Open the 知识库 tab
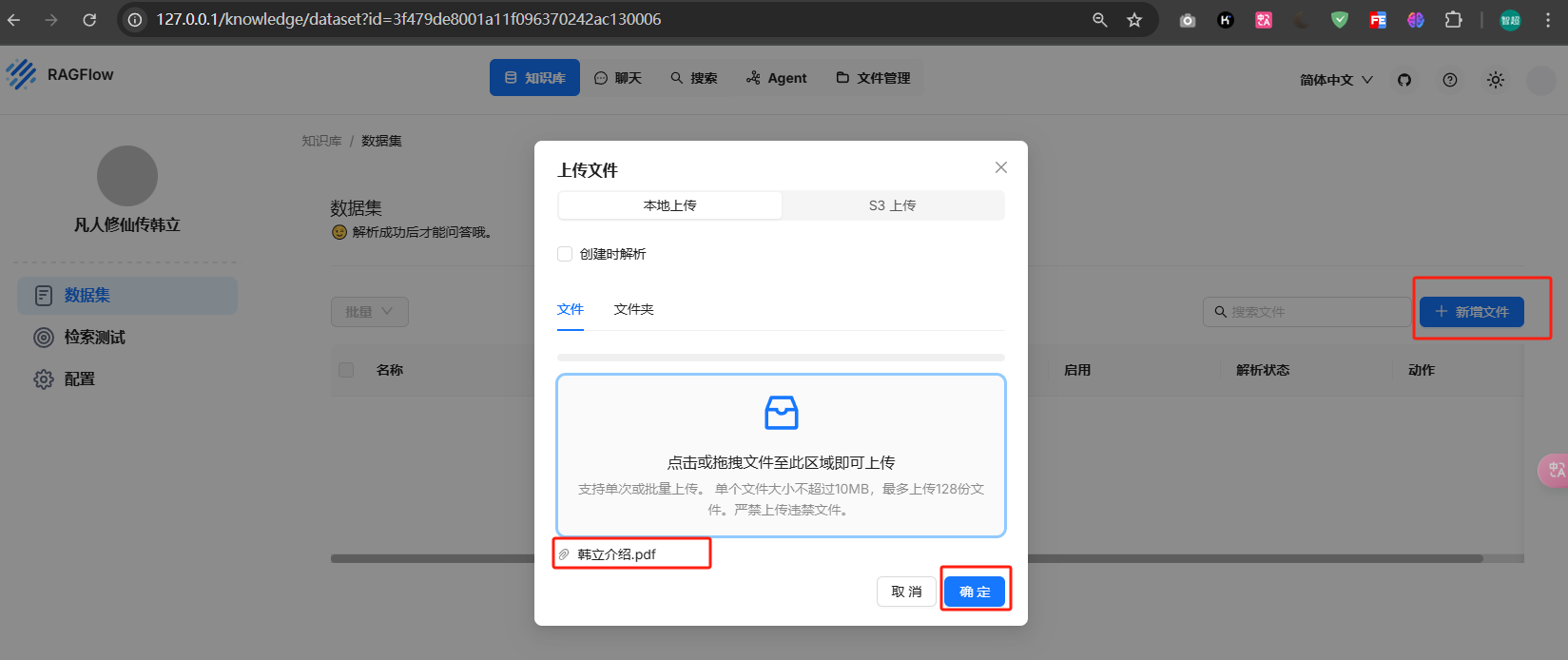 [x=534, y=78]
